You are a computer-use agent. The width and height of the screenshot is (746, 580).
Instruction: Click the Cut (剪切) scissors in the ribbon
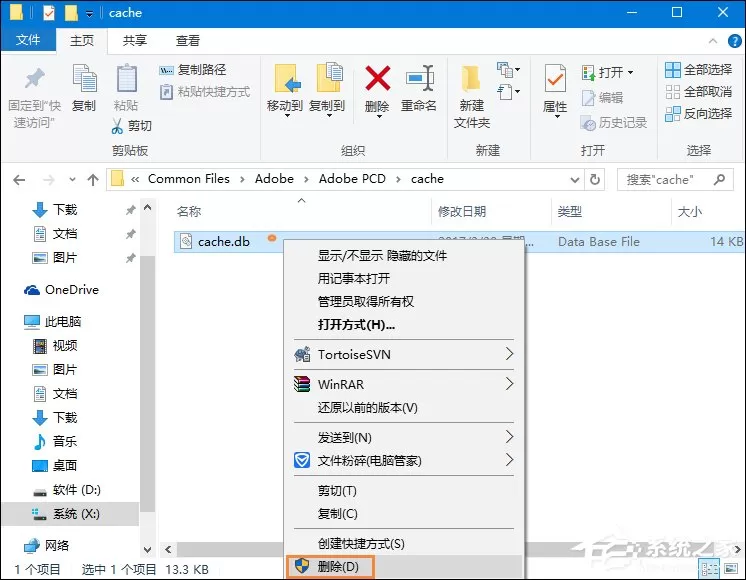pos(131,126)
